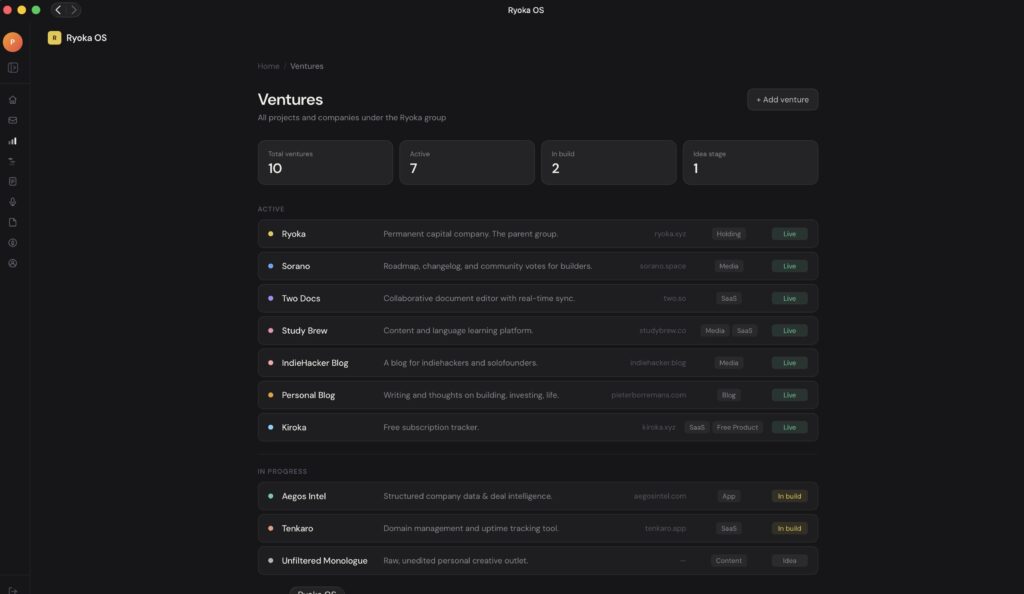Click the Add venture button
Image resolution: width=1024 pixels, height=594 pixels.
[782, 100]
